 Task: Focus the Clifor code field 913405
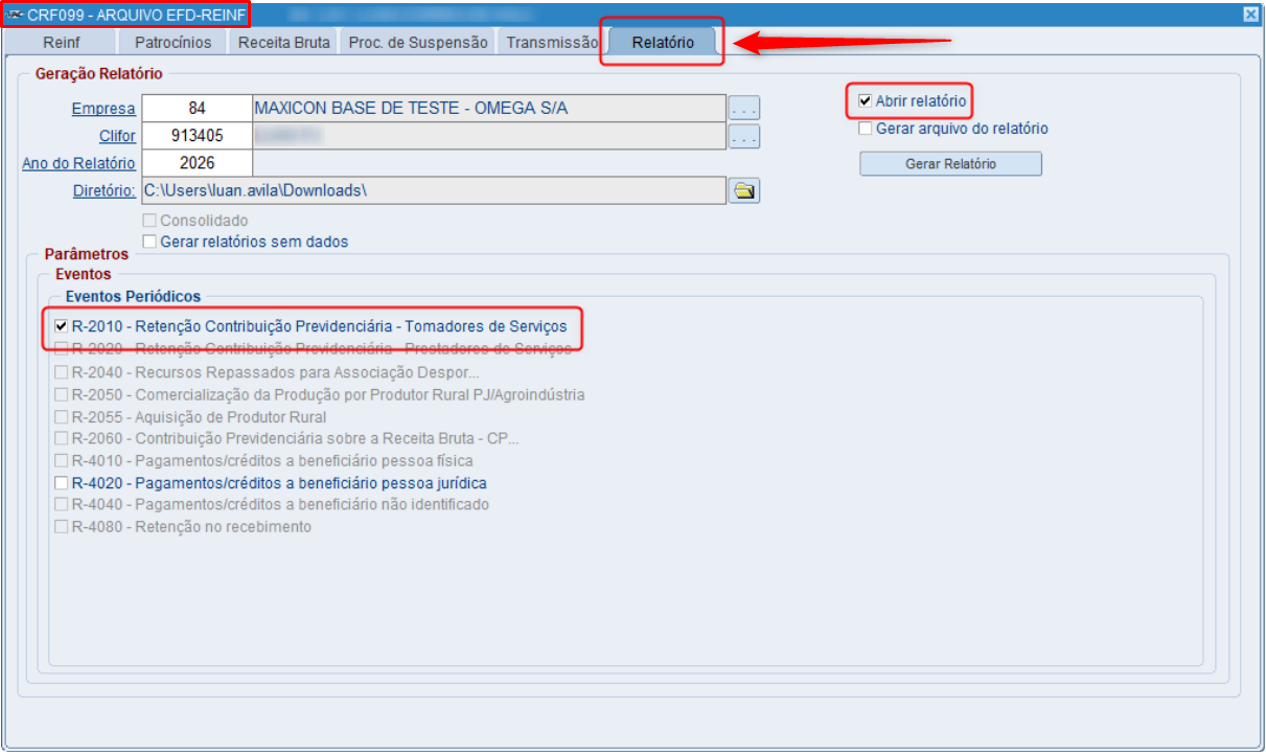197,136
